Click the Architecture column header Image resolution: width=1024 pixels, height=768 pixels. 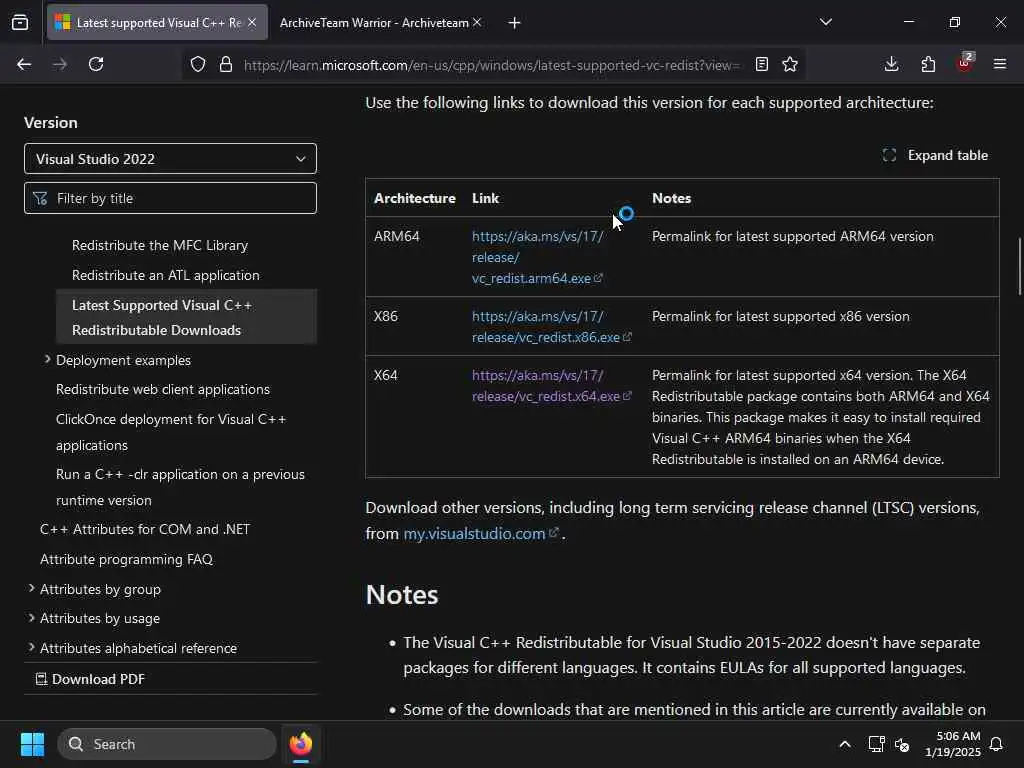click(x=415, y=198)
